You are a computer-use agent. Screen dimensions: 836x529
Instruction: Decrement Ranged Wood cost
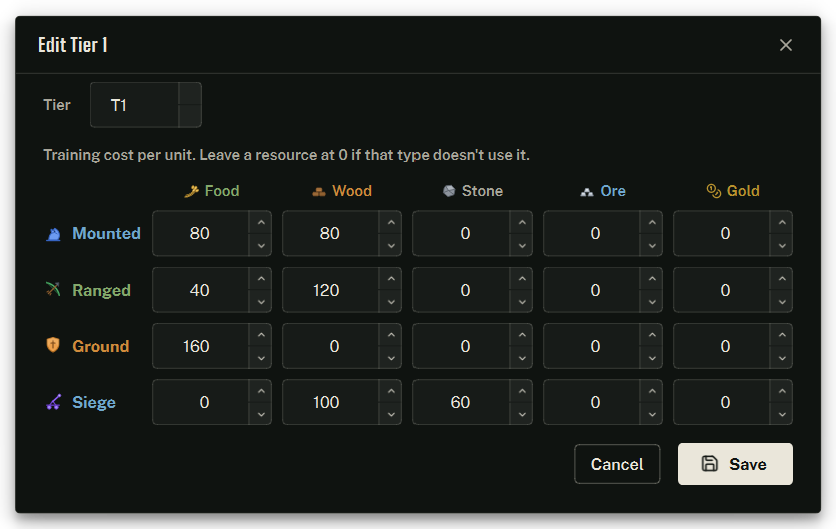391,301
